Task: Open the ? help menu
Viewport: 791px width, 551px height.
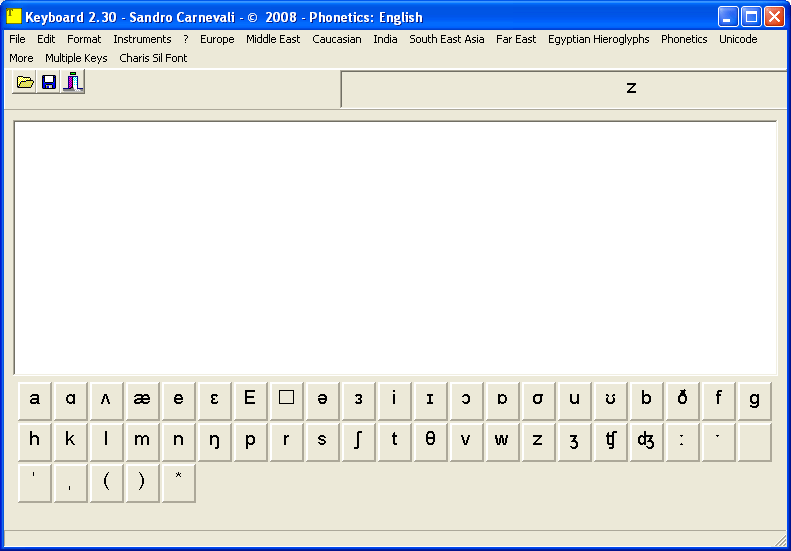Action: coord(186,39)
